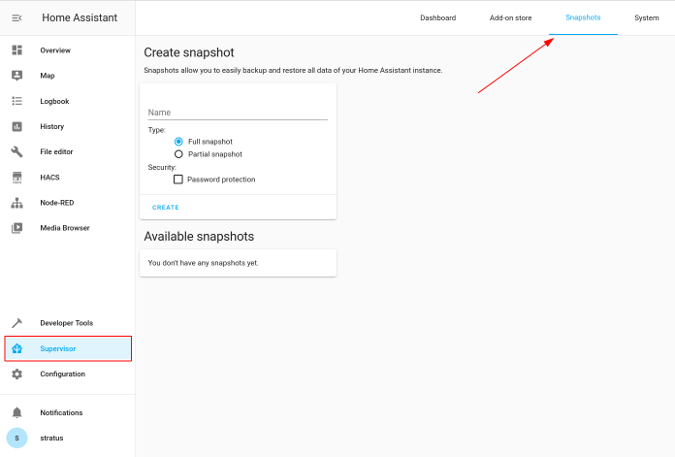Switch to the Dashboard tab
The image size is (675, 457).
[x=438, y=18]
